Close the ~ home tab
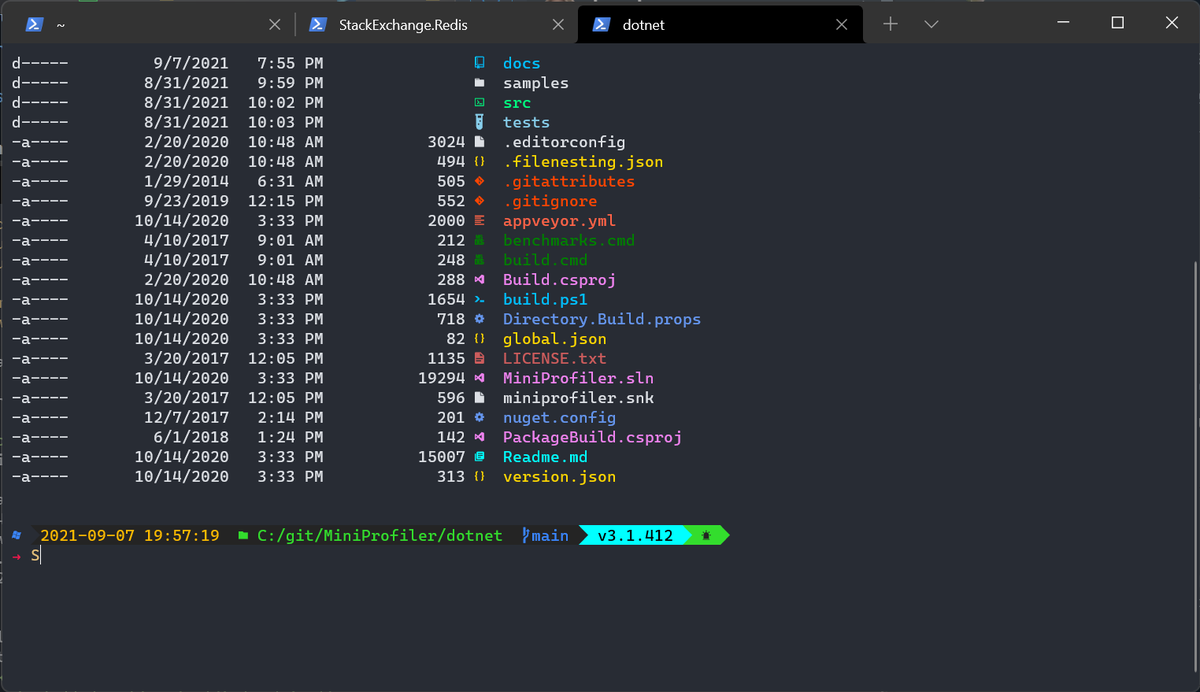The height and width of the screenshot is (692, 1200). (276, 24)
